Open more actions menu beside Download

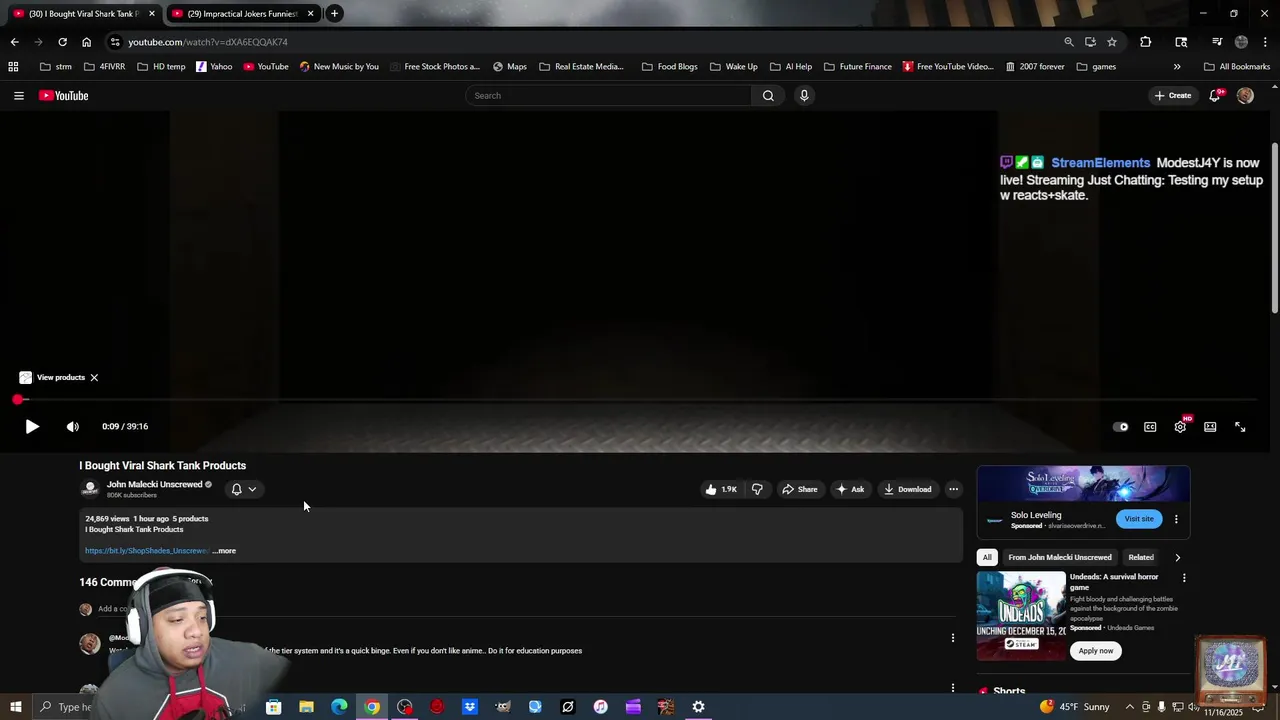(954, 489)
